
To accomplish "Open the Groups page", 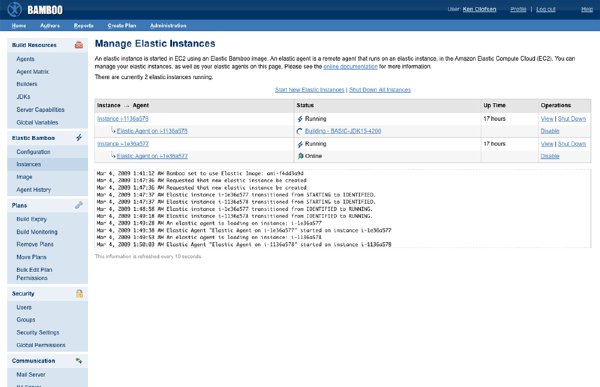I will tap(26, 320).
